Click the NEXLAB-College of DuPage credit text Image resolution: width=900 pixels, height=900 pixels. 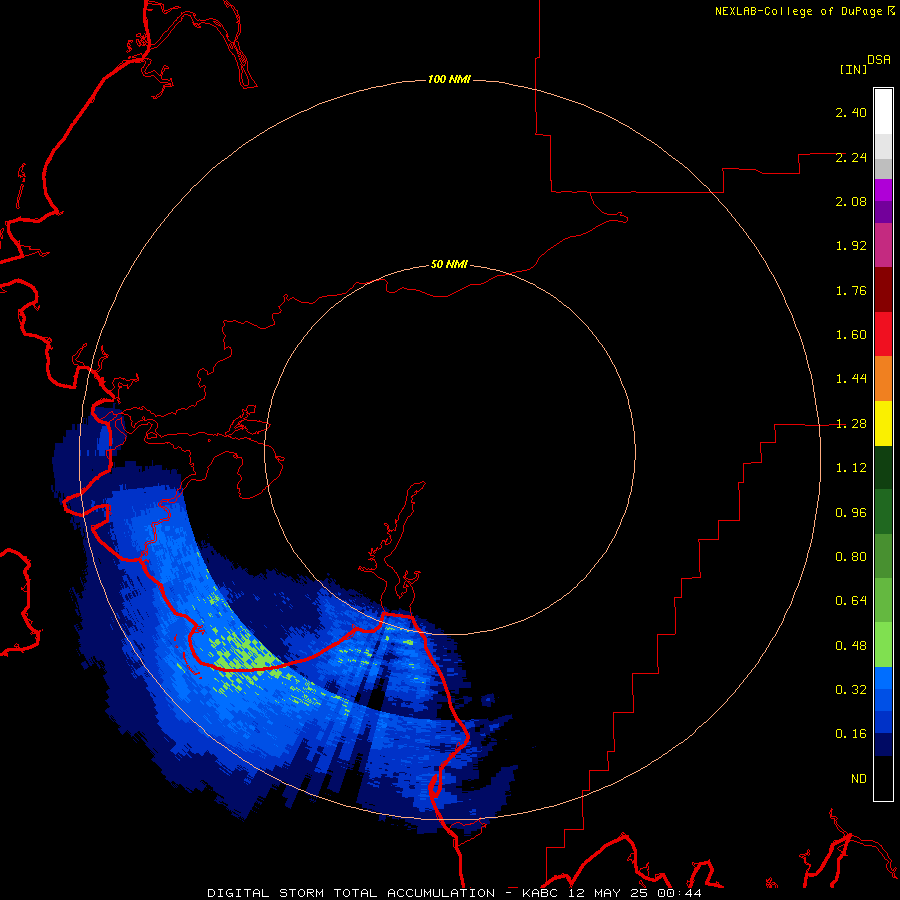pos(800,11)
